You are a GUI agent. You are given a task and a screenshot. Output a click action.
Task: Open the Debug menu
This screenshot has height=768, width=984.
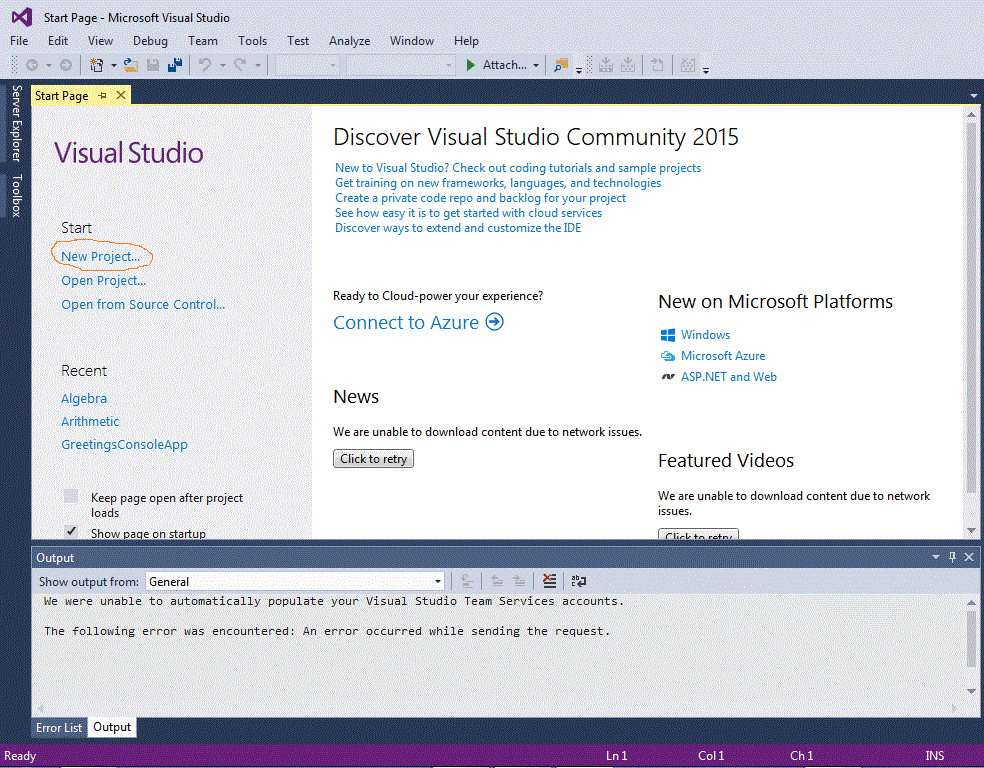150,41
